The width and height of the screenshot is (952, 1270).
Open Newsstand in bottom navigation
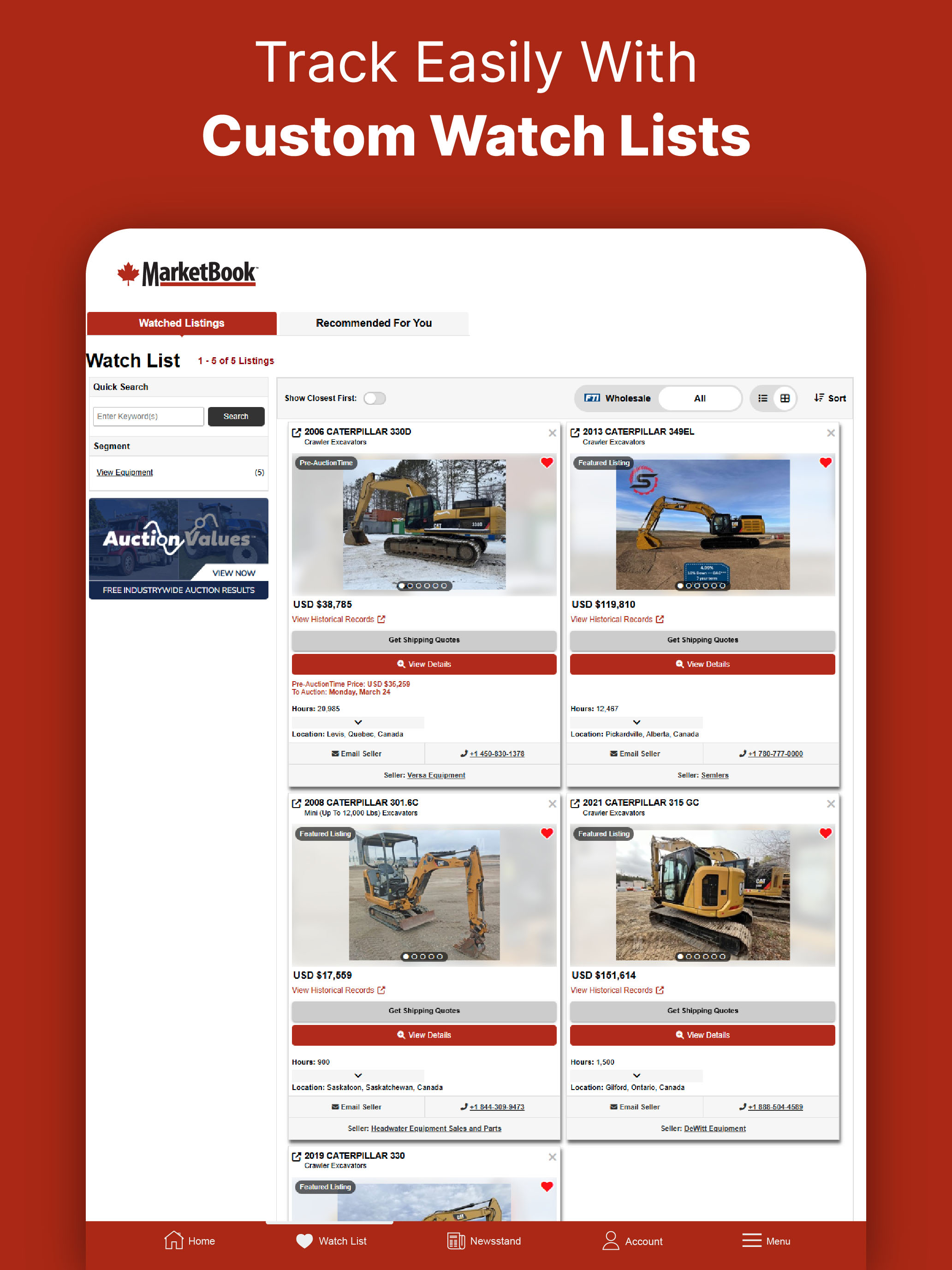484,1241
